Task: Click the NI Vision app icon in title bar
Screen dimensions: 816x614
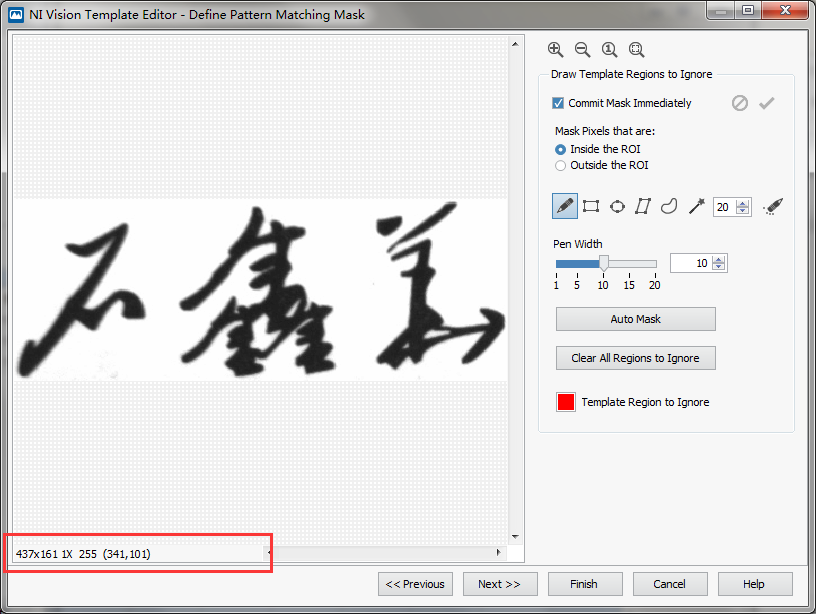Action: [x=16, y=15]
